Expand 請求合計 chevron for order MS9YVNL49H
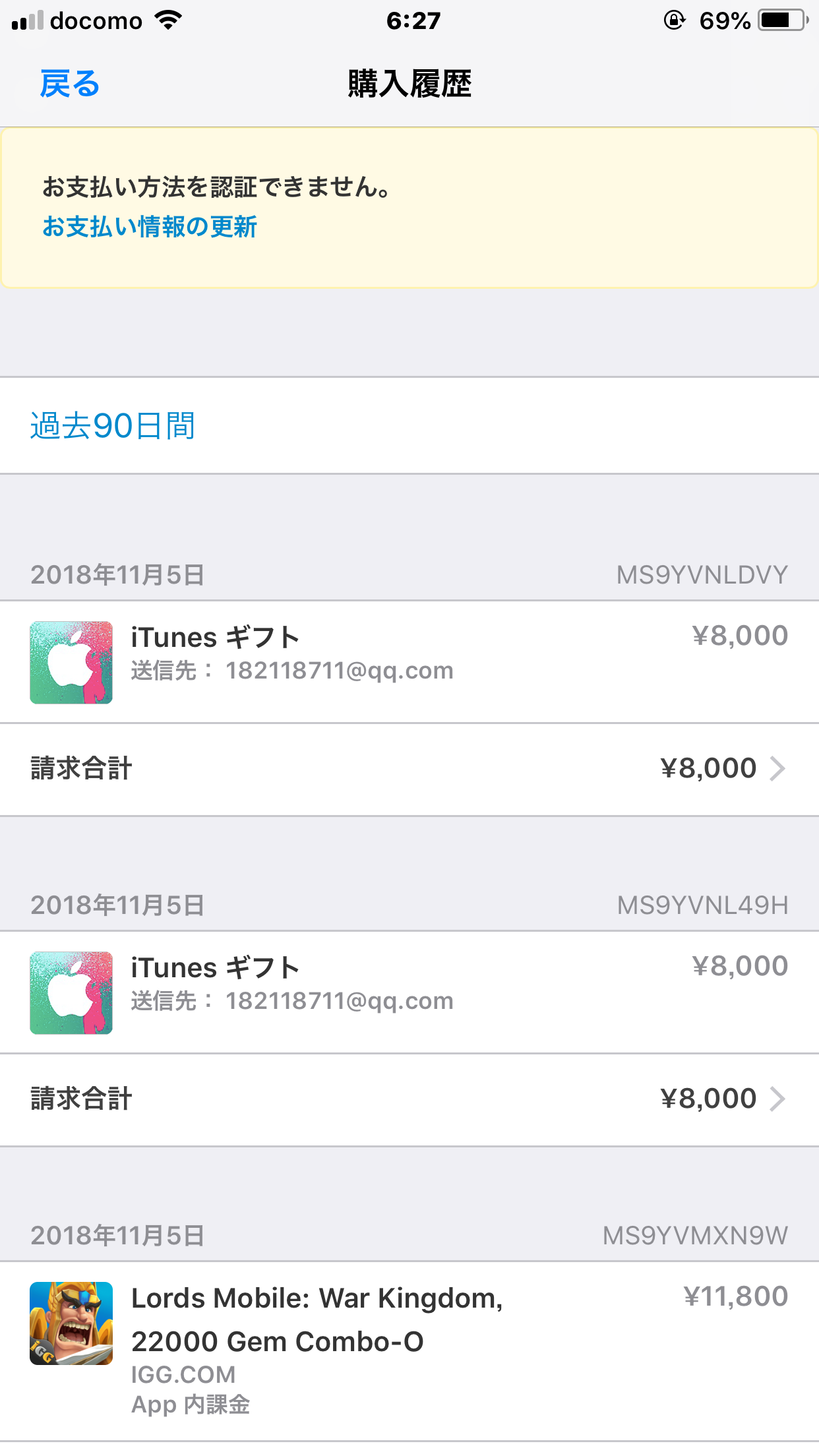This screenshot has height=1456, width=819. pos(778,1099)
